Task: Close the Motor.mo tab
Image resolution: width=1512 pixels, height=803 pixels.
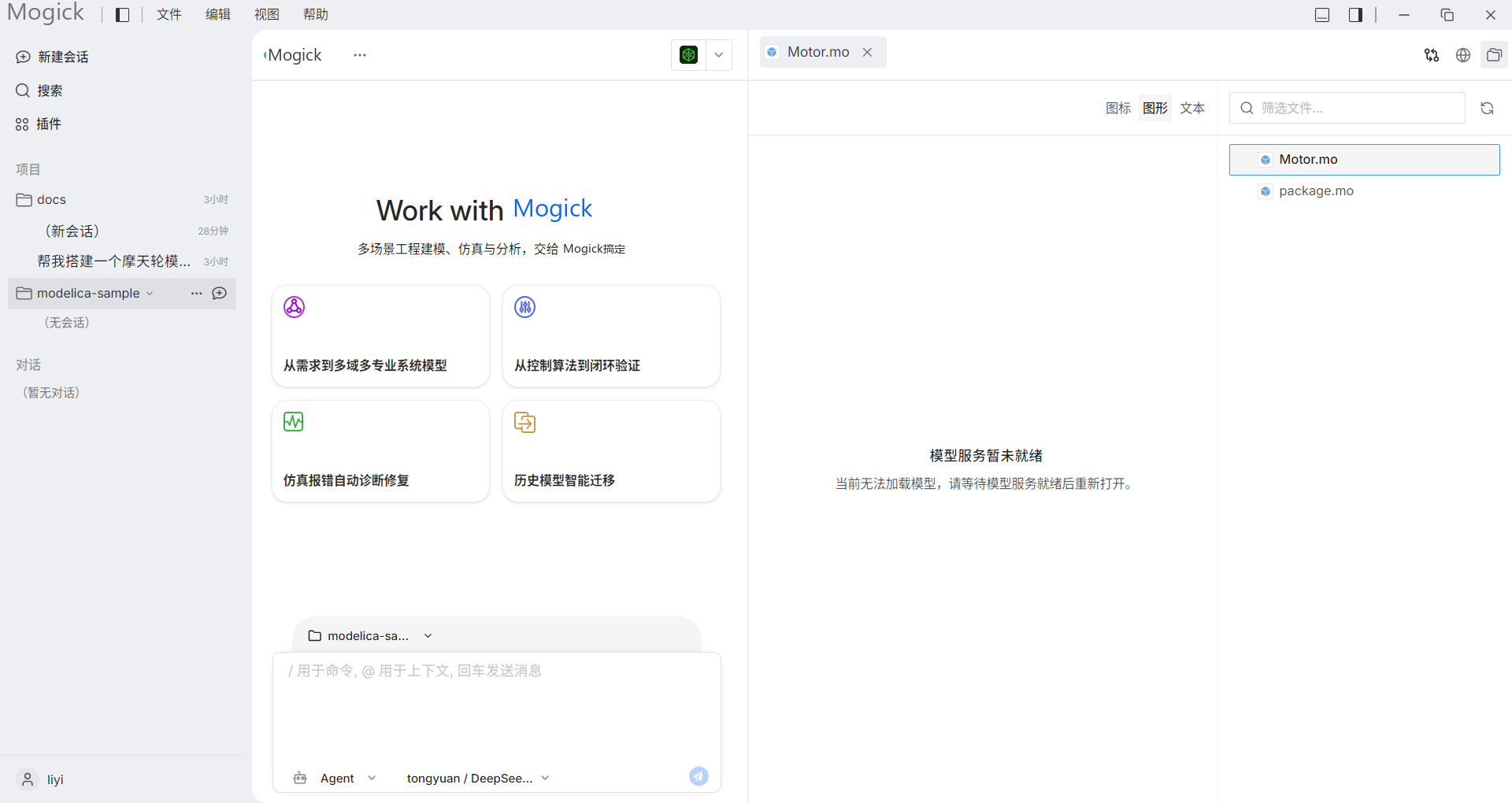Action: [867, 52]
